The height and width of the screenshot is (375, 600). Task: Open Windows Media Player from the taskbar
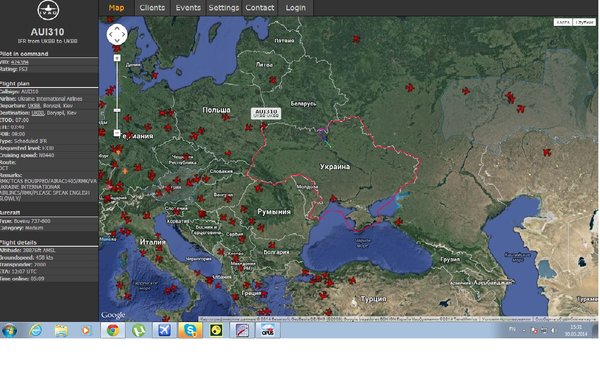[86, 330]
